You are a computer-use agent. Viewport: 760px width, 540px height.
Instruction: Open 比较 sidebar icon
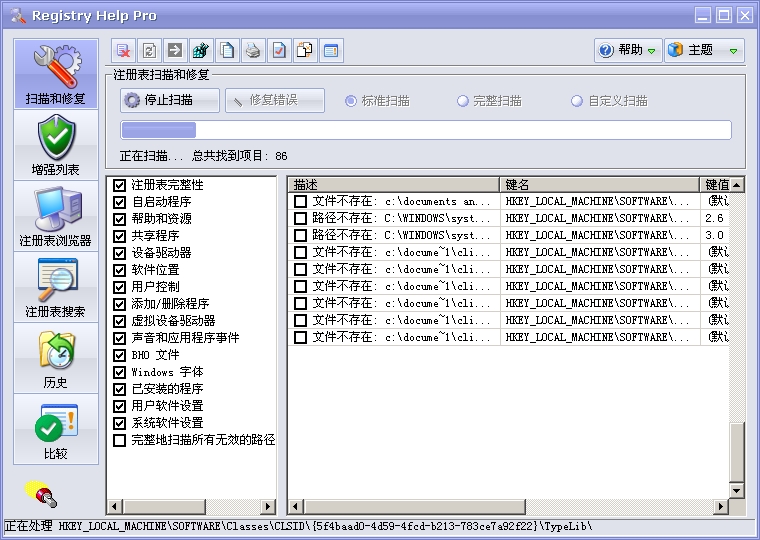coord(56,429)
